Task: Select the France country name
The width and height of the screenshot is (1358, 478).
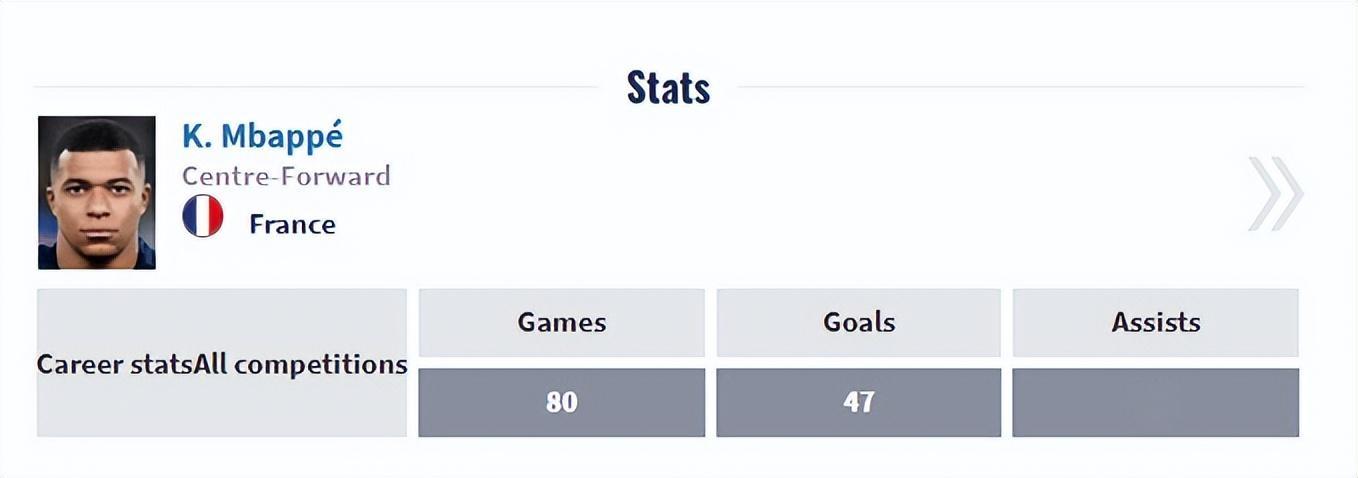Action: (x=292, y=224)
